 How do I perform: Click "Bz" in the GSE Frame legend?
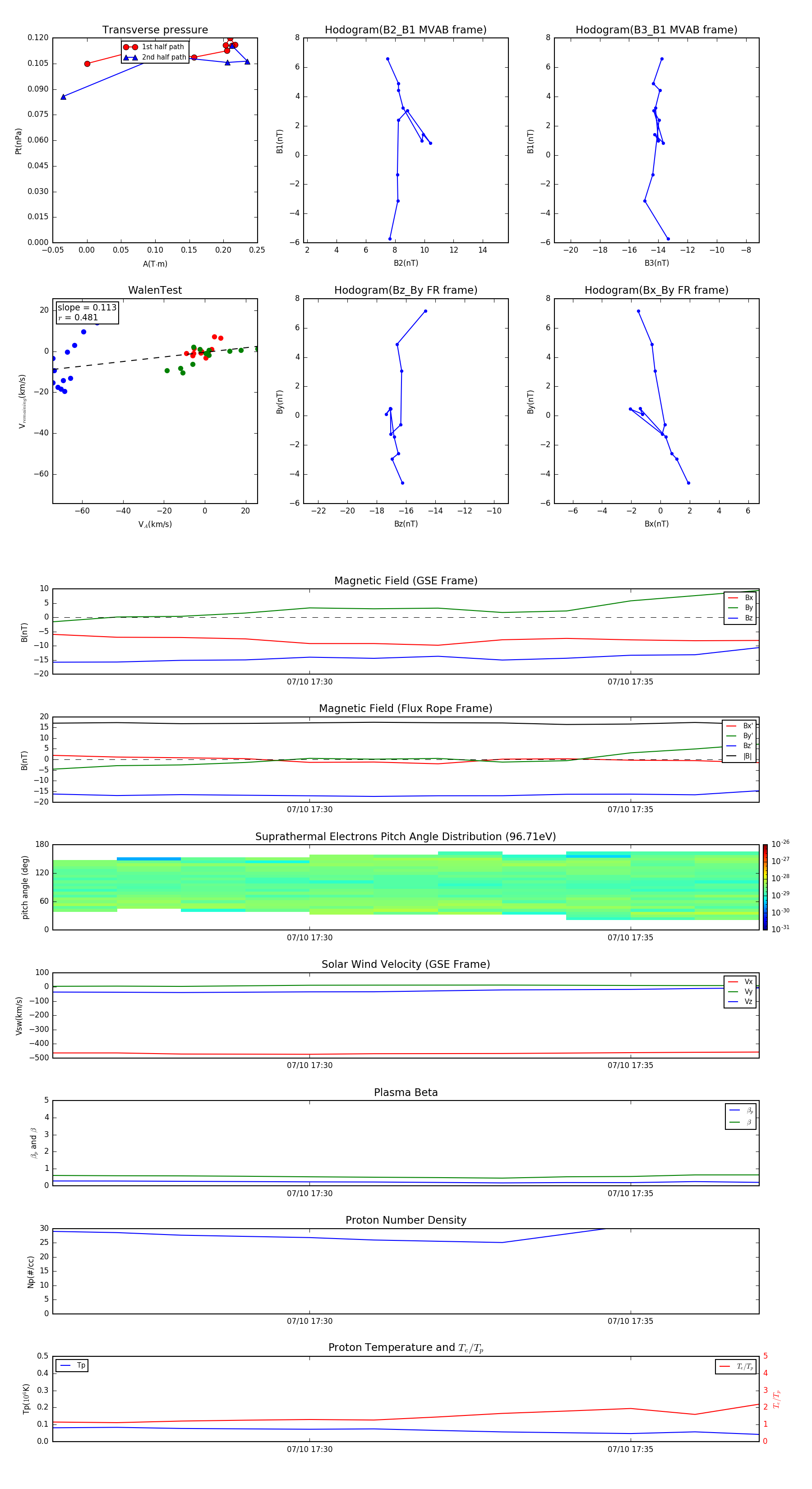point(748,618)
